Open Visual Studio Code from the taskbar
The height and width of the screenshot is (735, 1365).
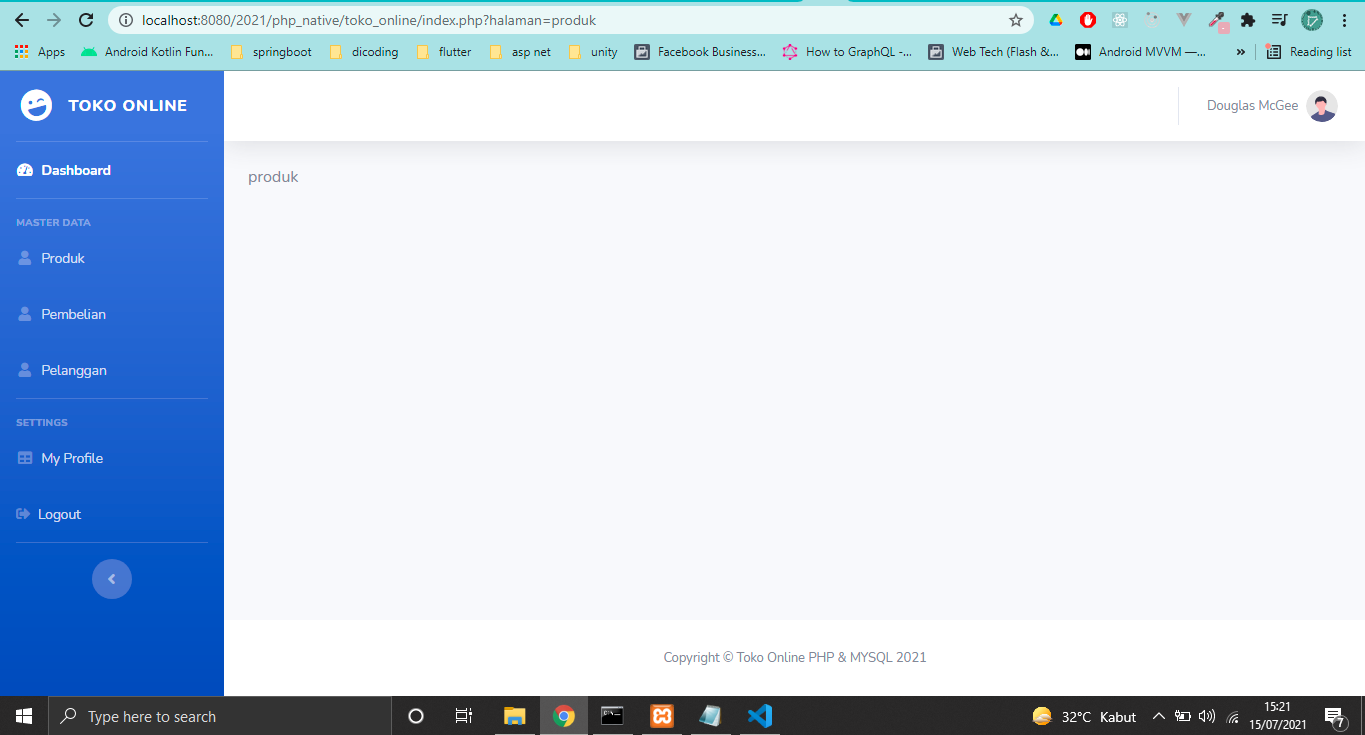click(x=759, y=716)
